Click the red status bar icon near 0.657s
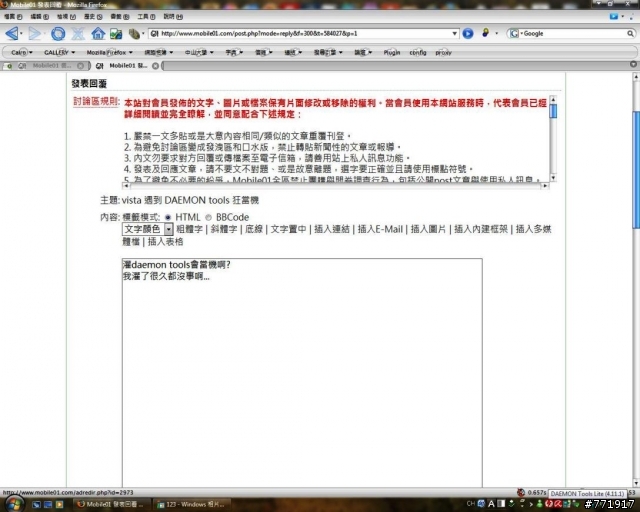 coord(520,493)
